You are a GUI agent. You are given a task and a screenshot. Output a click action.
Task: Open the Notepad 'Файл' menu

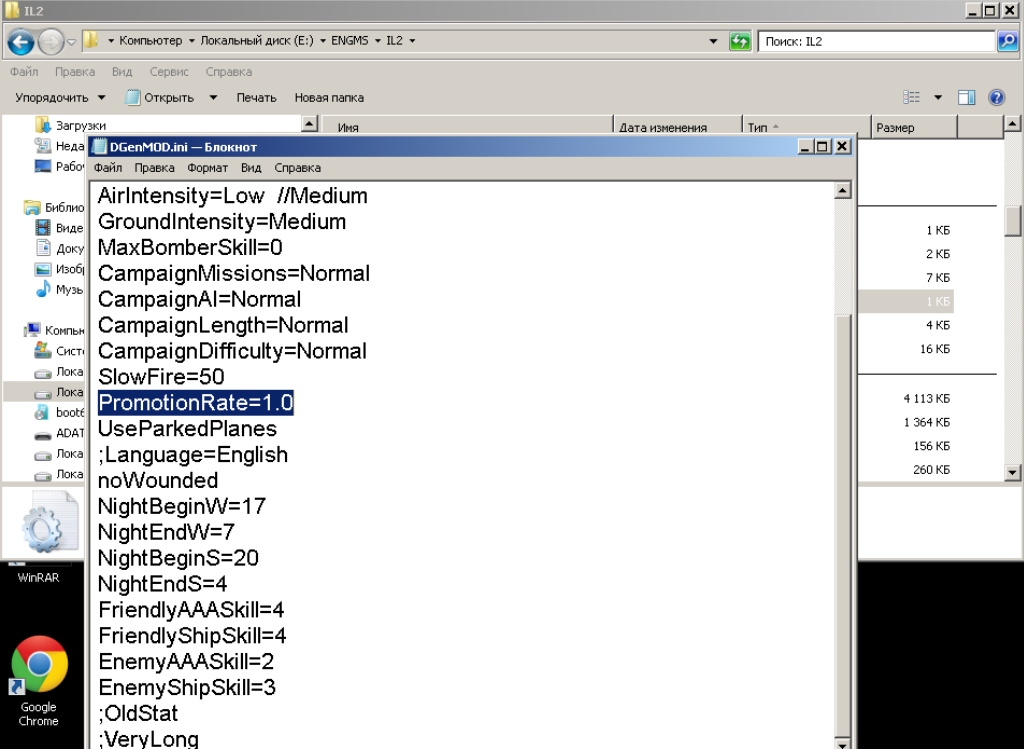(x=108, y=168)
